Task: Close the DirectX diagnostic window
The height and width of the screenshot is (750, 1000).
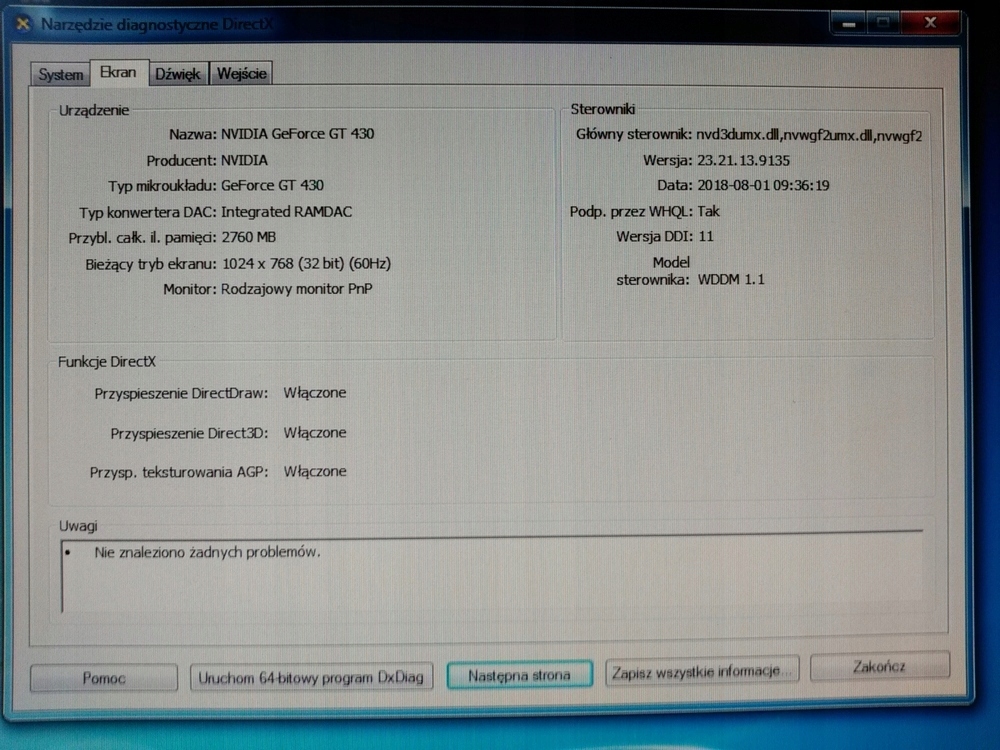Action: point(930,23)
